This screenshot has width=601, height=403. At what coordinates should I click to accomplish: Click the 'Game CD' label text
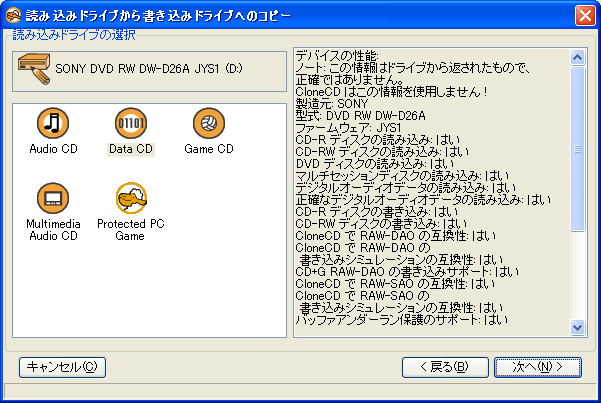(209, 149)
